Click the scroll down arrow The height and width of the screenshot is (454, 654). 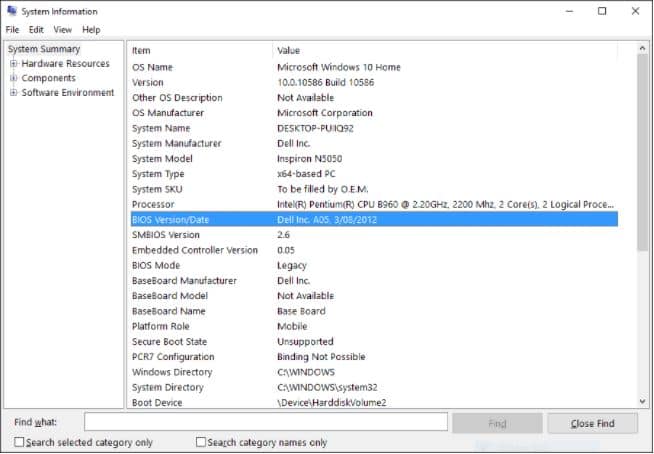click(x=643, y=401)
